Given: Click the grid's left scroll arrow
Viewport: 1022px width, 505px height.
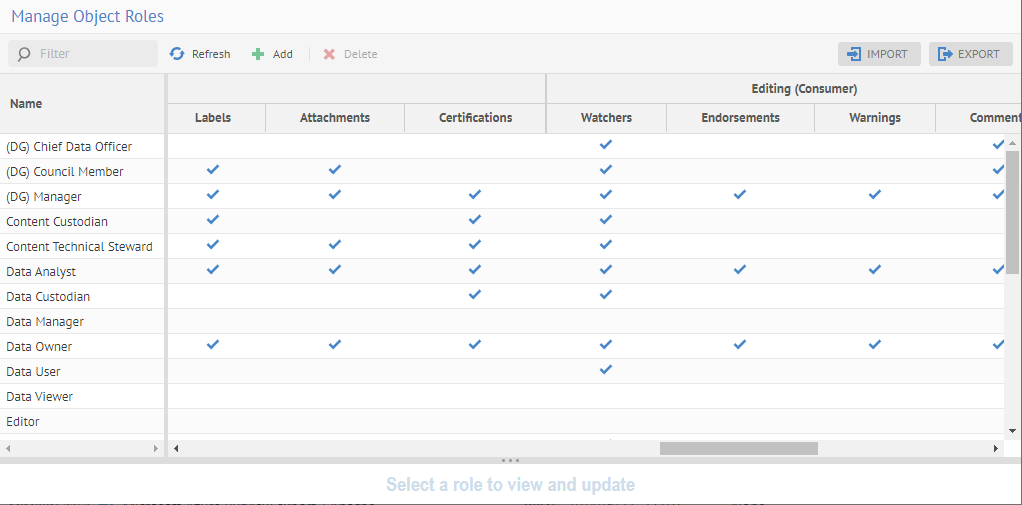Looking at the screenshot, I should tap(177, 449).
